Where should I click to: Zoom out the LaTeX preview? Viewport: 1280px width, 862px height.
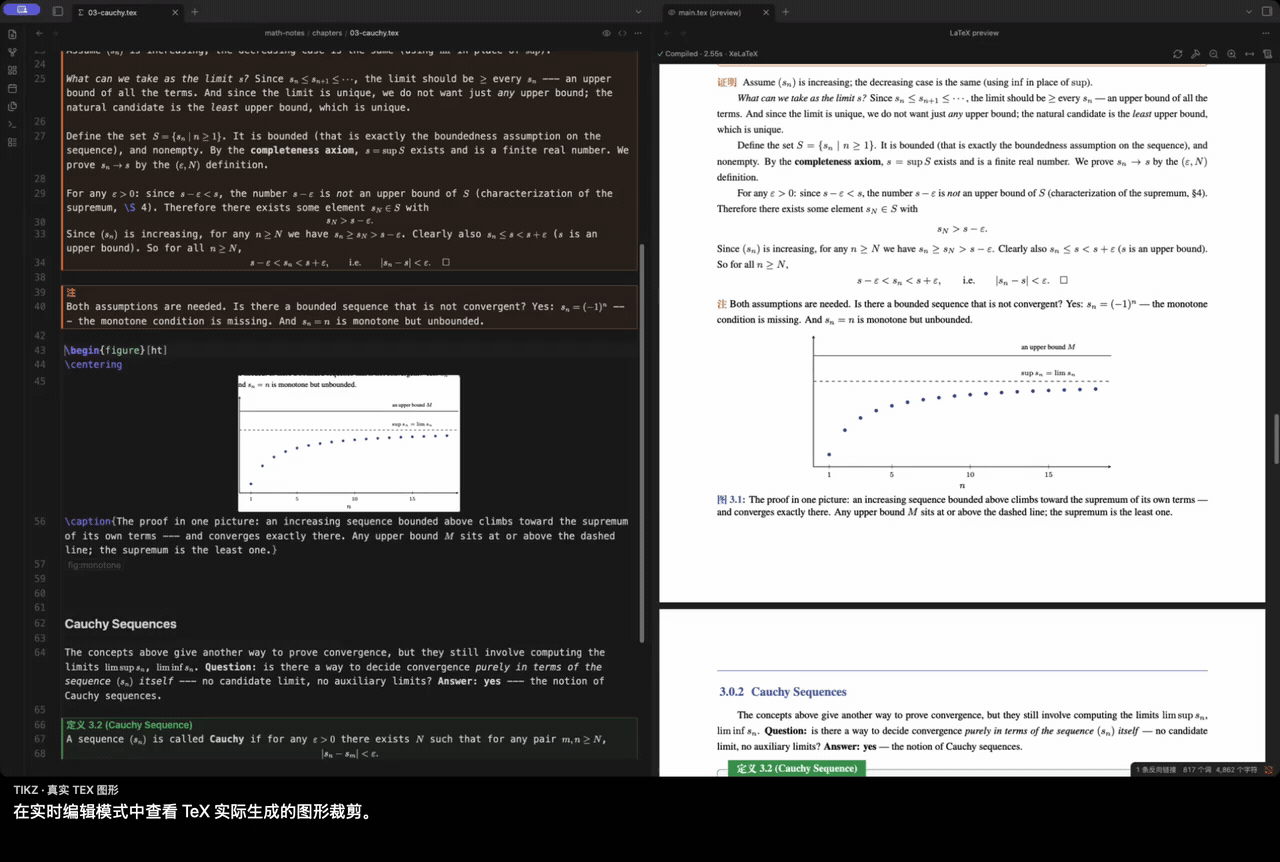tap(1213, 54)
